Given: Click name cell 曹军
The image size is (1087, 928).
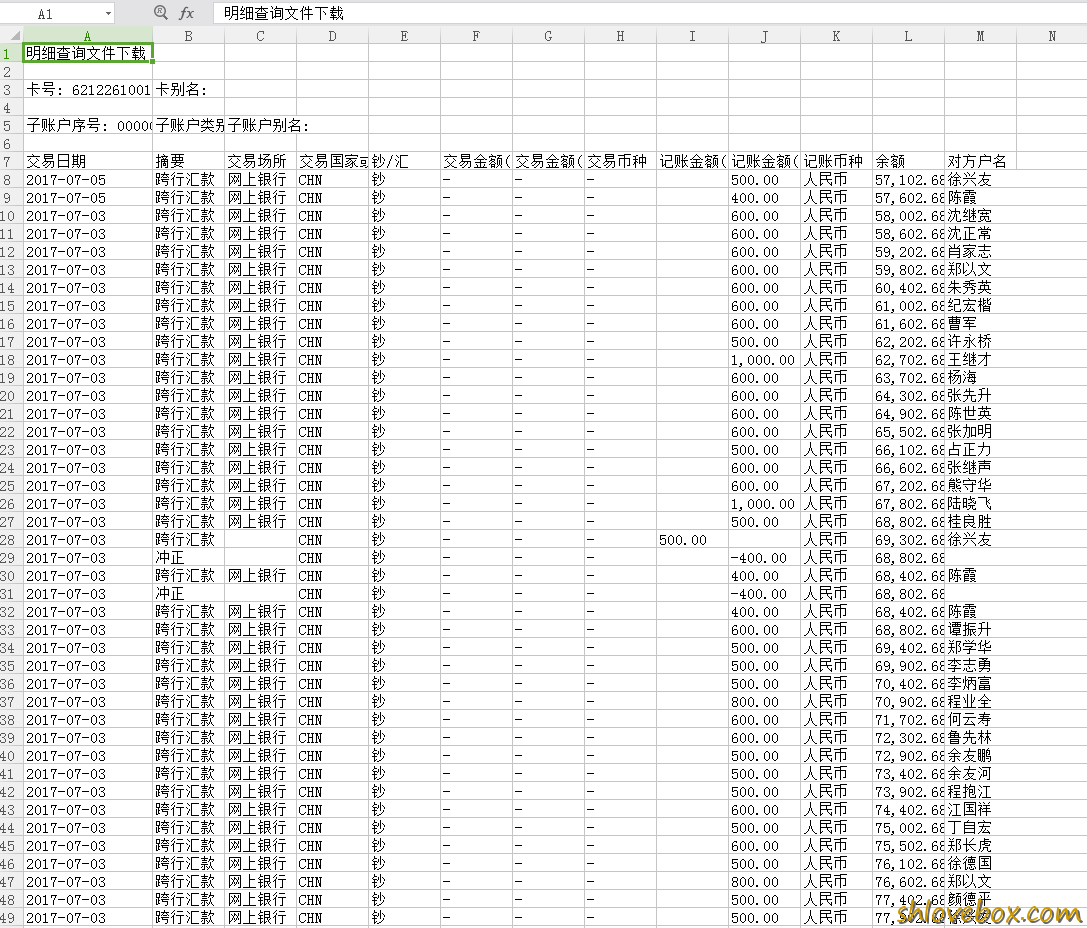Looking at the screenshot, I should (x=980, y=324).
